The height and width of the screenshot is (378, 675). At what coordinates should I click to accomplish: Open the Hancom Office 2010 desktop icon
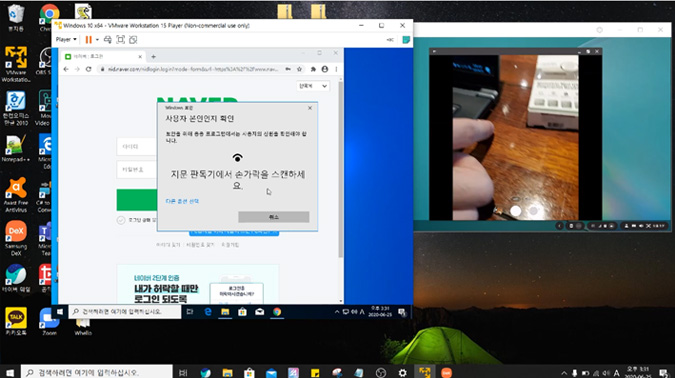(16, 108)
